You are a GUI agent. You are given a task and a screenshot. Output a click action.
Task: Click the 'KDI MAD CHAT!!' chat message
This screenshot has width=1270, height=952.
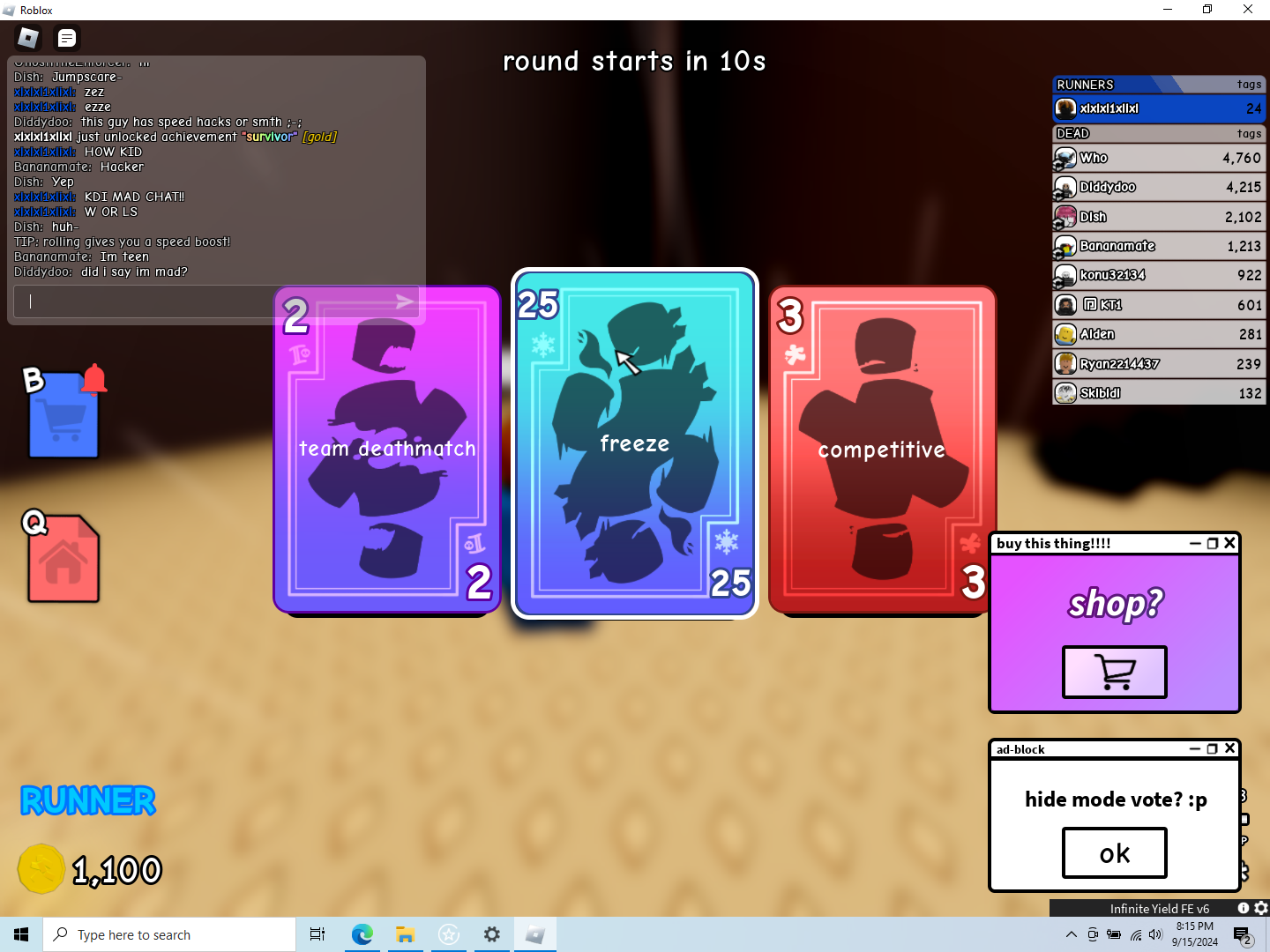click(99, 197)
